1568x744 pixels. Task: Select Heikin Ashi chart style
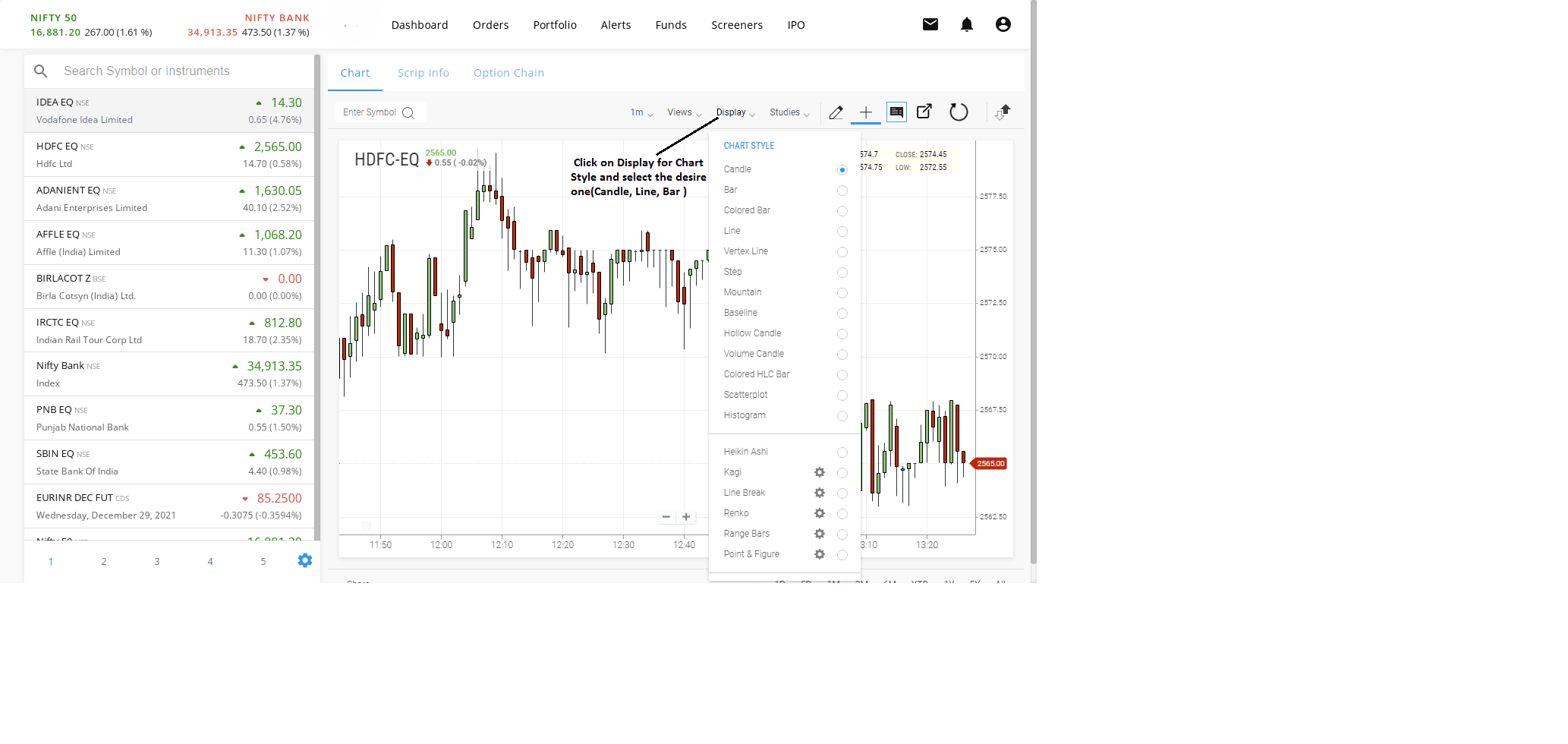point(842,452)
